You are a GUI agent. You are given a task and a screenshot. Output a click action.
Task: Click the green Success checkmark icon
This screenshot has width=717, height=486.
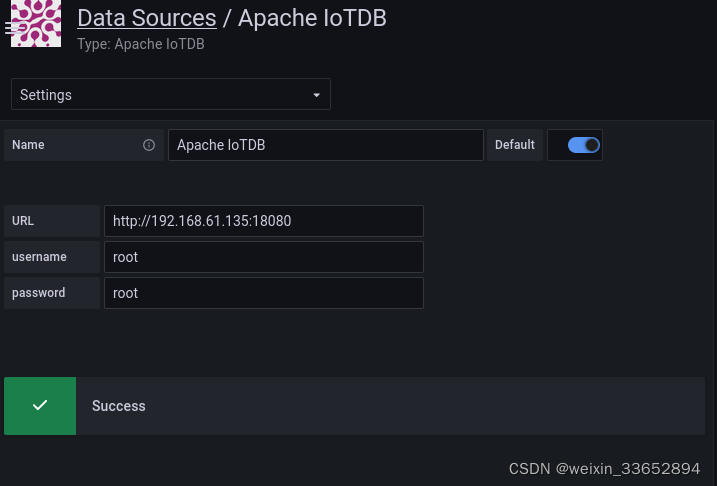[40, 406]
